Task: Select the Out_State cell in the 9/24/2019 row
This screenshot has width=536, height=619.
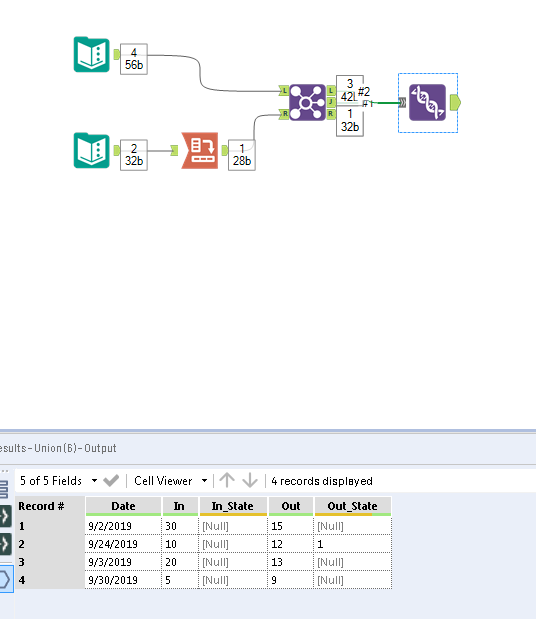Action: coord(353,544)
